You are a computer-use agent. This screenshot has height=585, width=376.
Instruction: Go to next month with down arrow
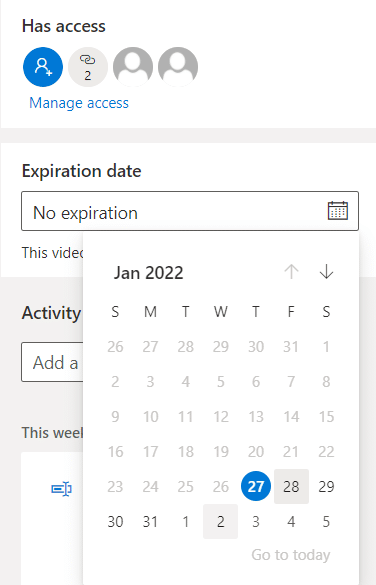[x=326, y=272]
